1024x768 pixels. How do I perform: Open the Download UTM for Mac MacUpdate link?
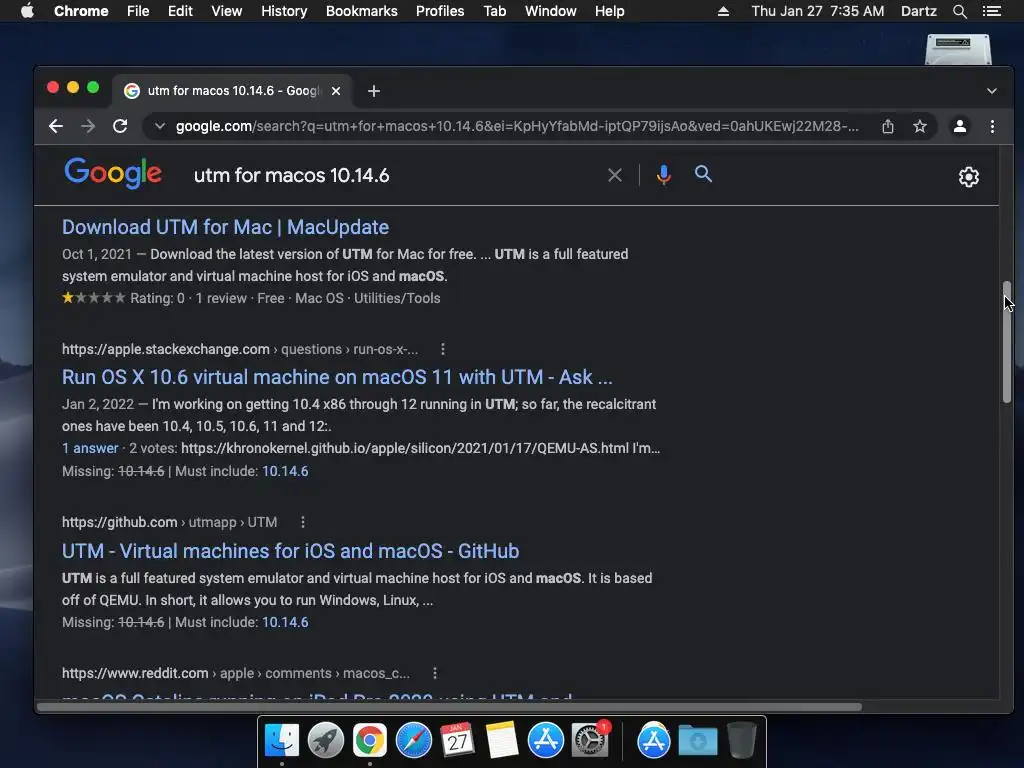(x=225, y=227)
